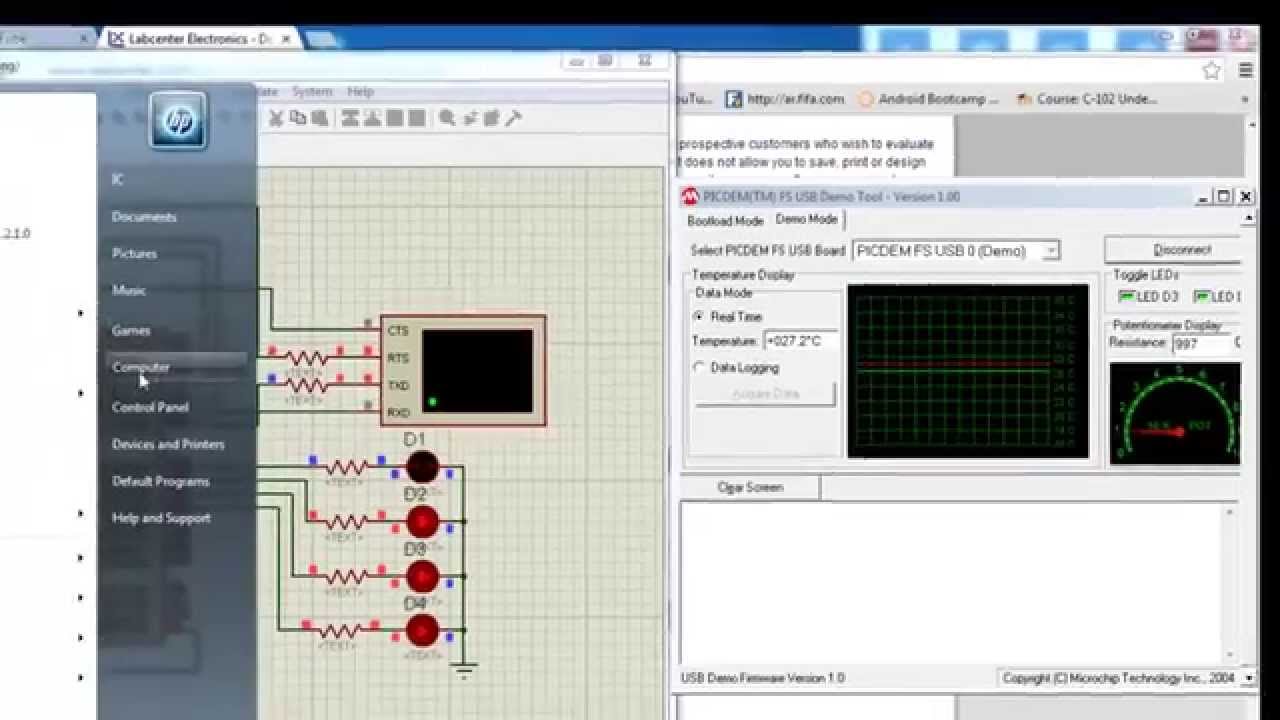1280x720 pixels.
Task: Click LED D3 in the schematic
Action: point(422,577)
